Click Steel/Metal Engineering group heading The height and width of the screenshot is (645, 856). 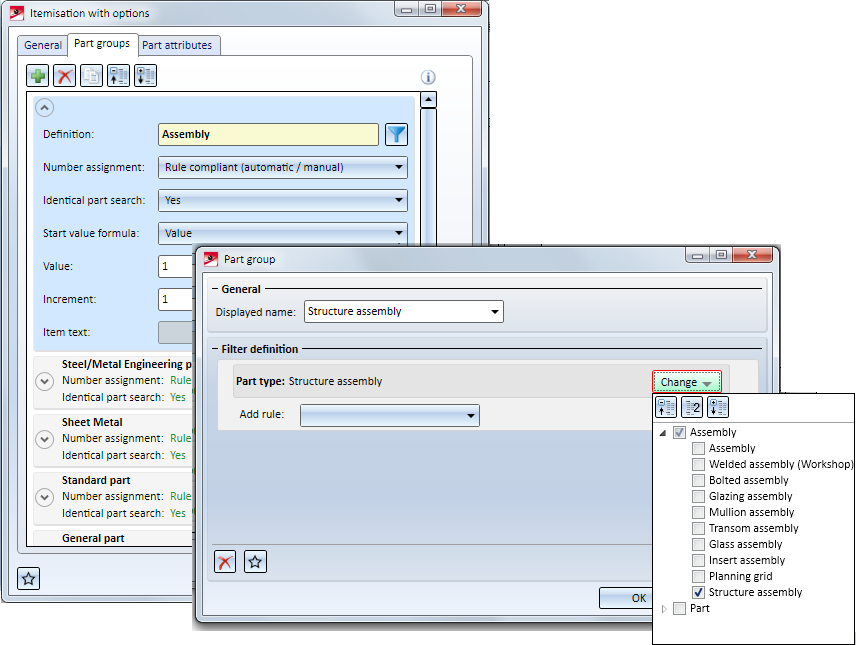[x=127, y=364]
